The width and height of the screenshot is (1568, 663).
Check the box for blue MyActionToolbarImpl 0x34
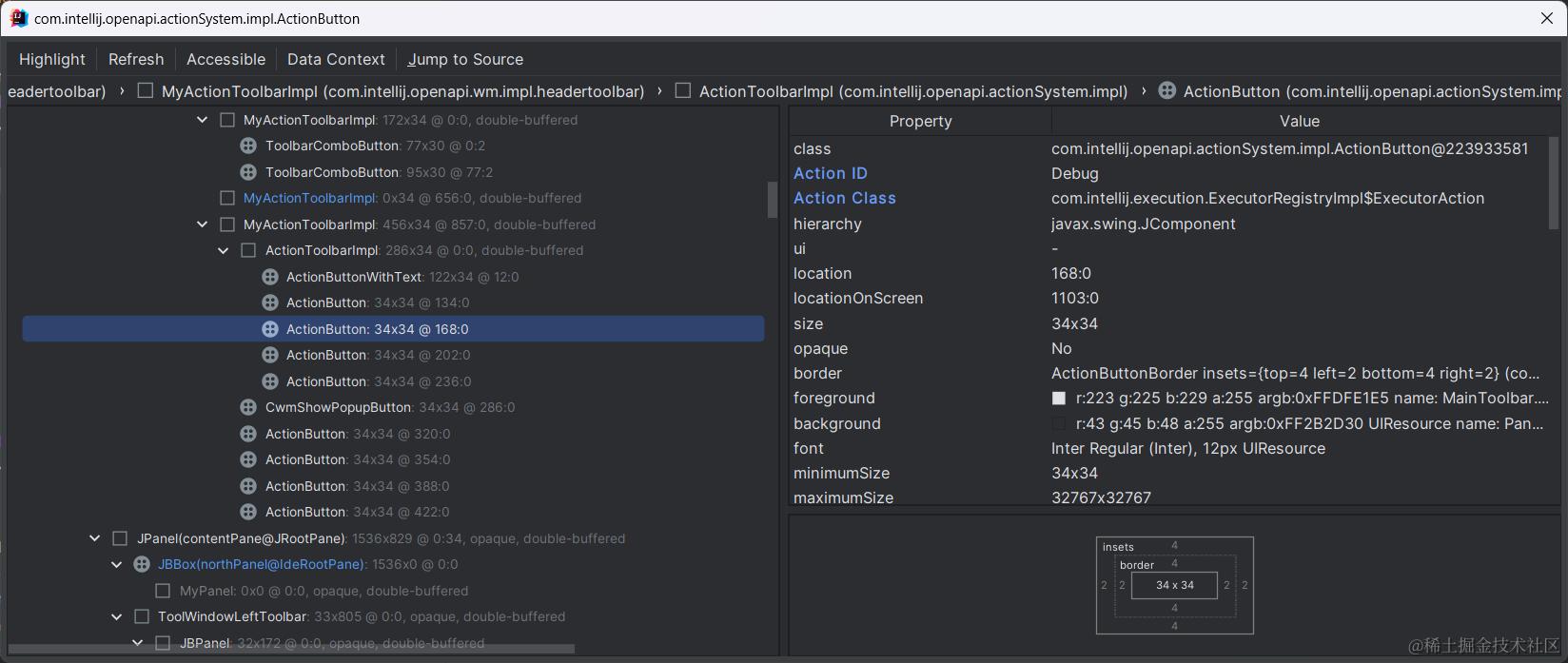(x=227, y=198)
